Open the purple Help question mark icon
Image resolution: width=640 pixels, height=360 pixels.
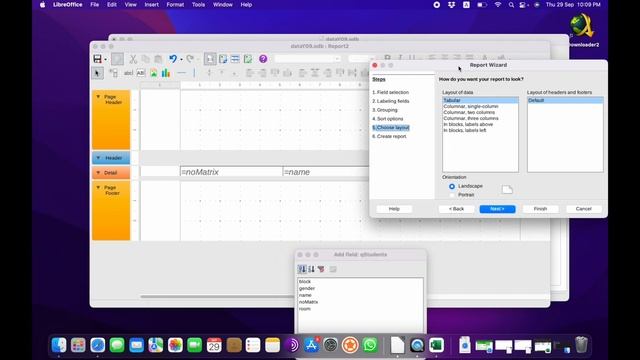click(x=263, y=59)
